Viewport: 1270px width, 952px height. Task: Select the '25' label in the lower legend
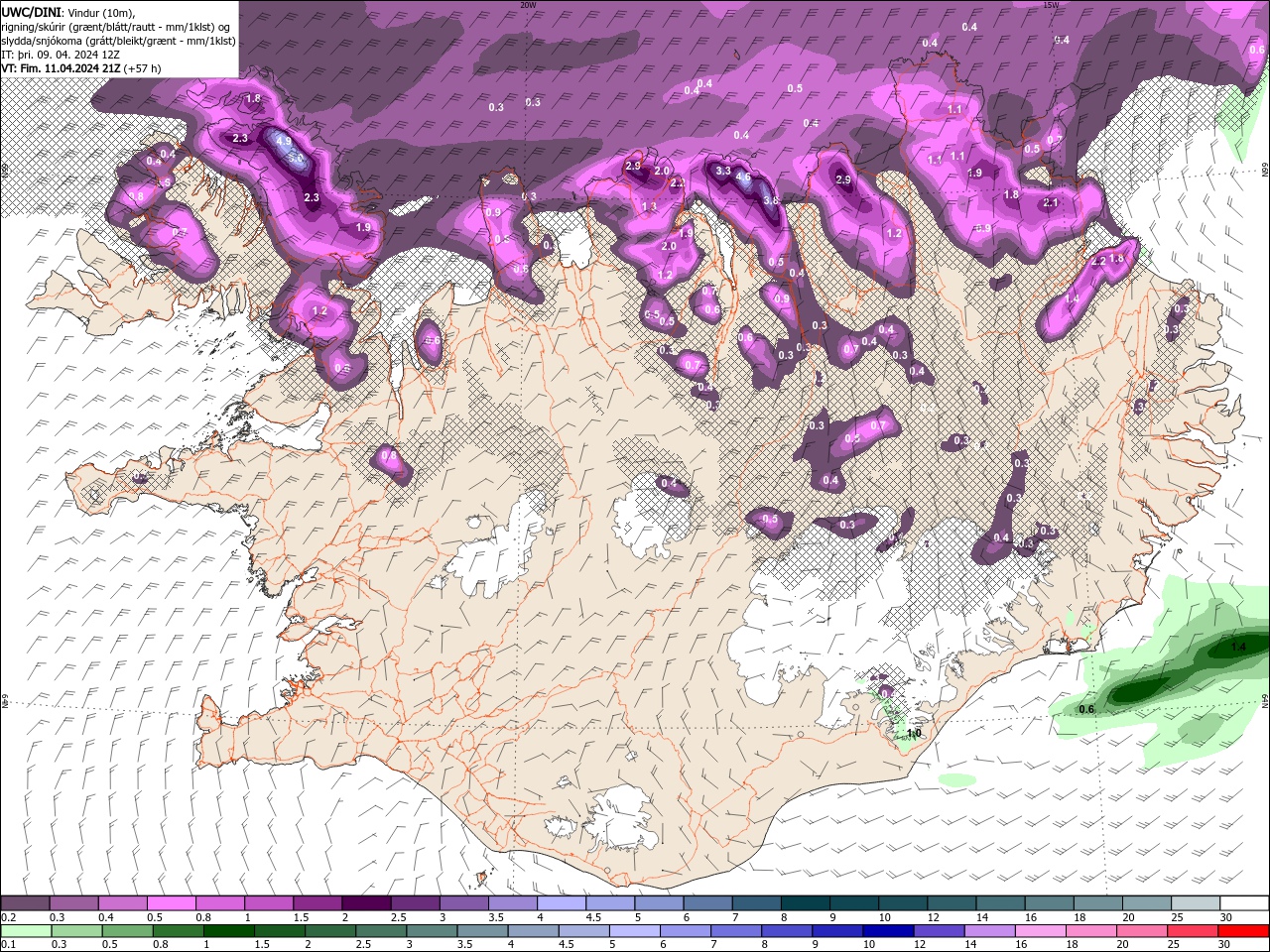(1172, 945)
